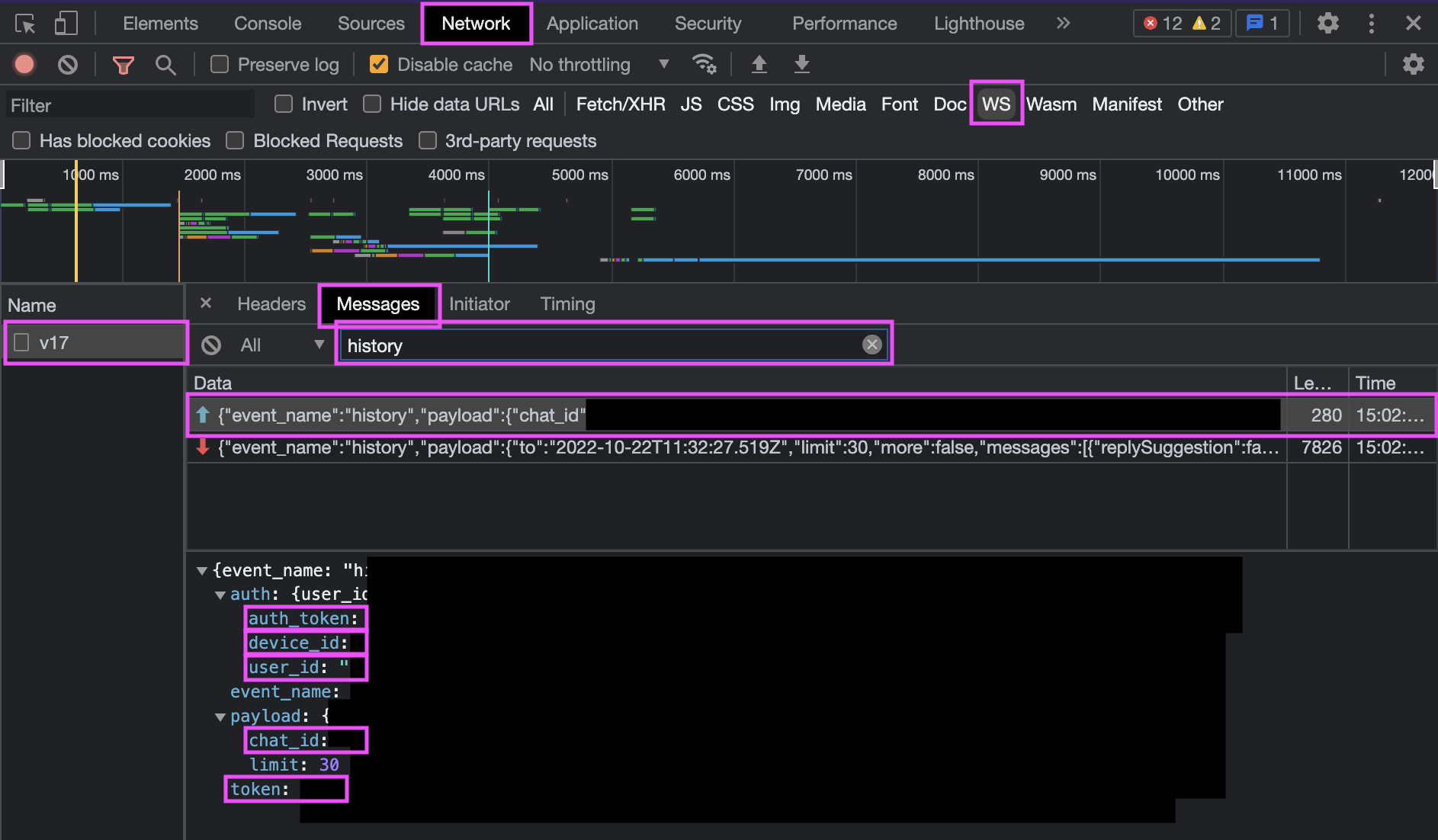Toggle the device toolbar icon
This screenshot has height=840, width=1438.
tap(66, 24)
